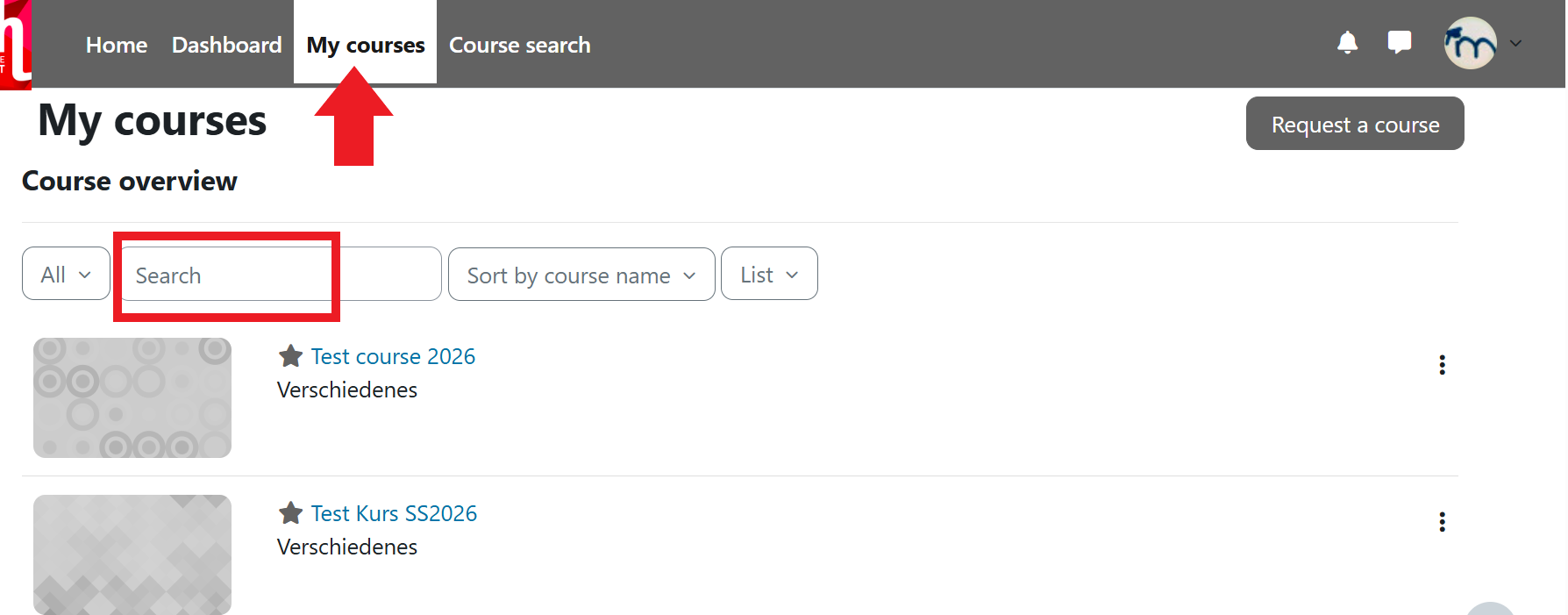Open the notifications bell icon
Screen dimensions: 1568x615
click(1347, 42)
